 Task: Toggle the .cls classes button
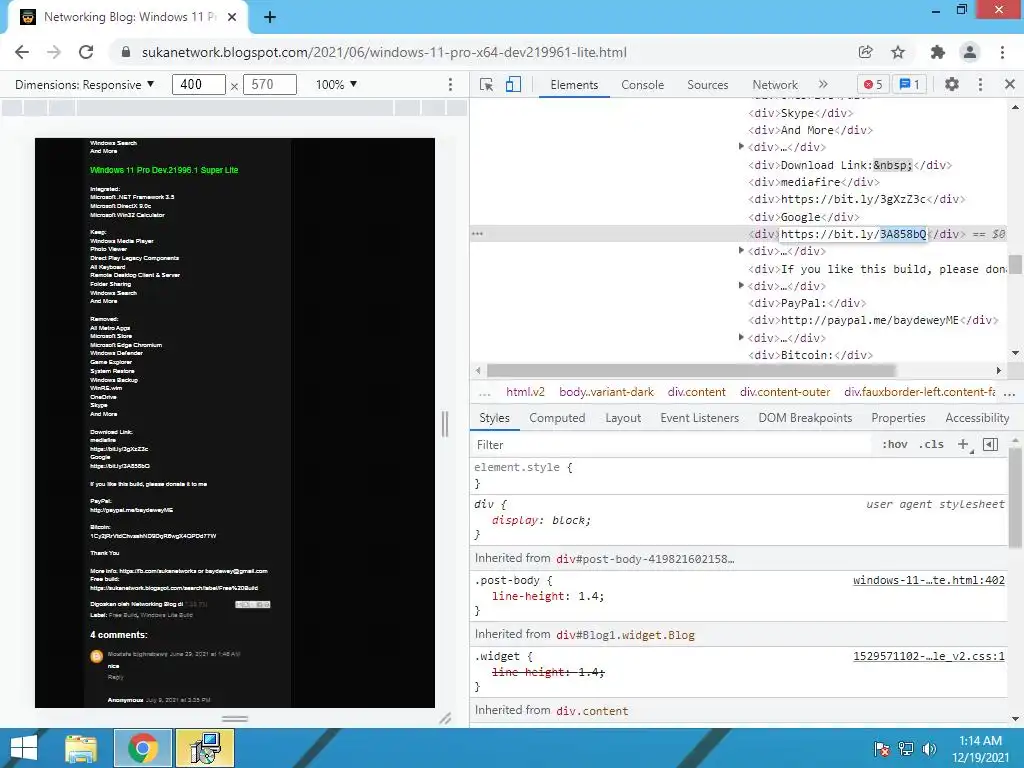click(931, 445)
